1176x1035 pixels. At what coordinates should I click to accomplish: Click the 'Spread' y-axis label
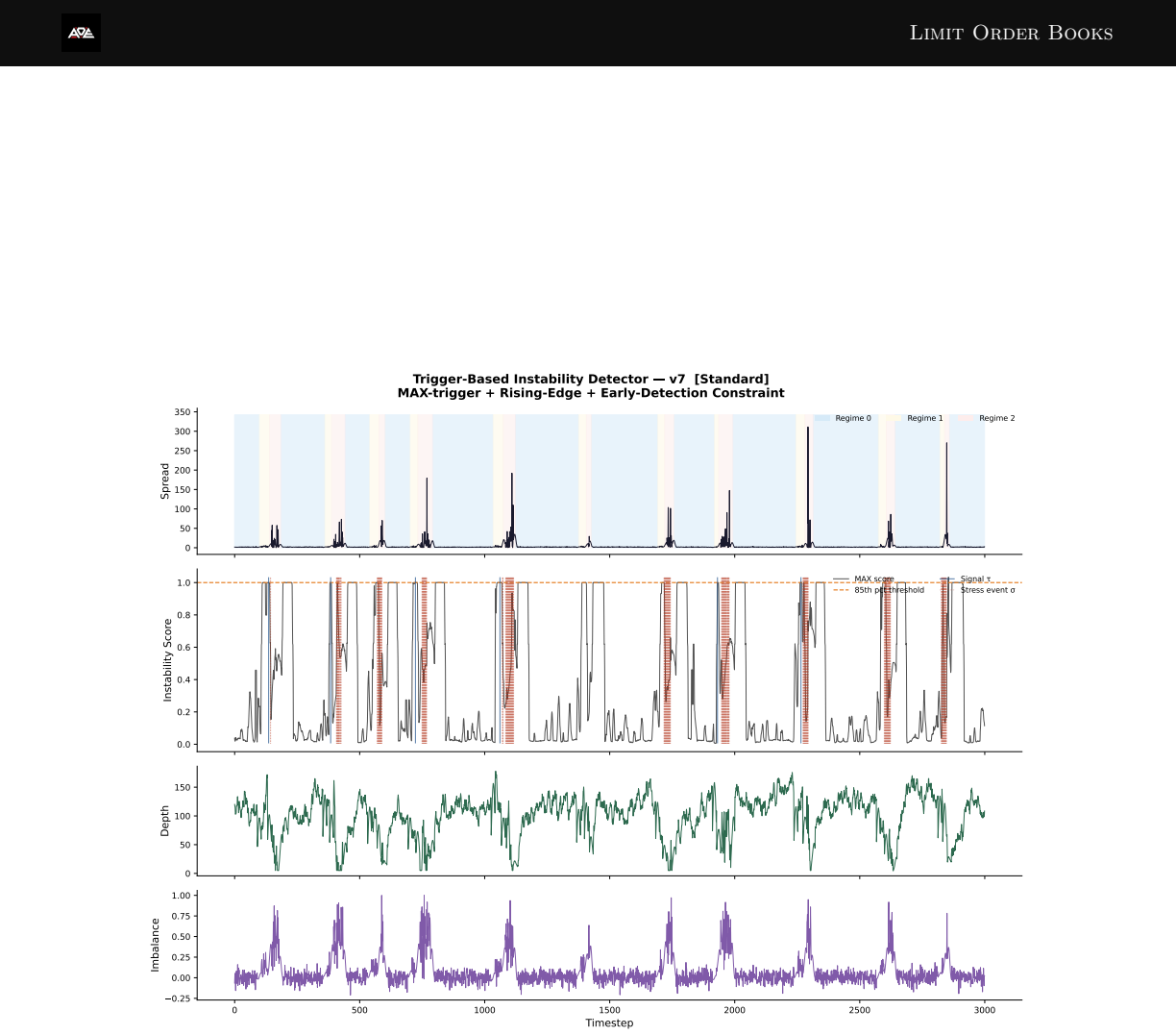[x=165, y=481]
